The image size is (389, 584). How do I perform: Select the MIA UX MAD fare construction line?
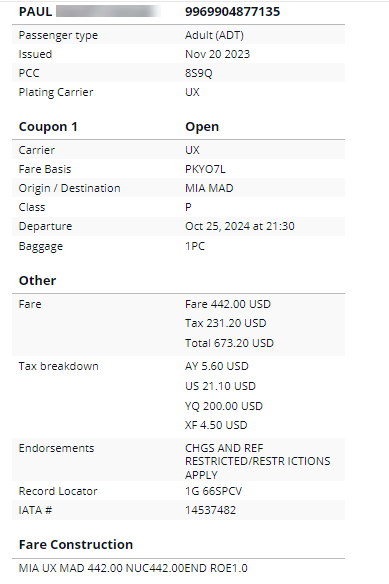coord(133,568)
